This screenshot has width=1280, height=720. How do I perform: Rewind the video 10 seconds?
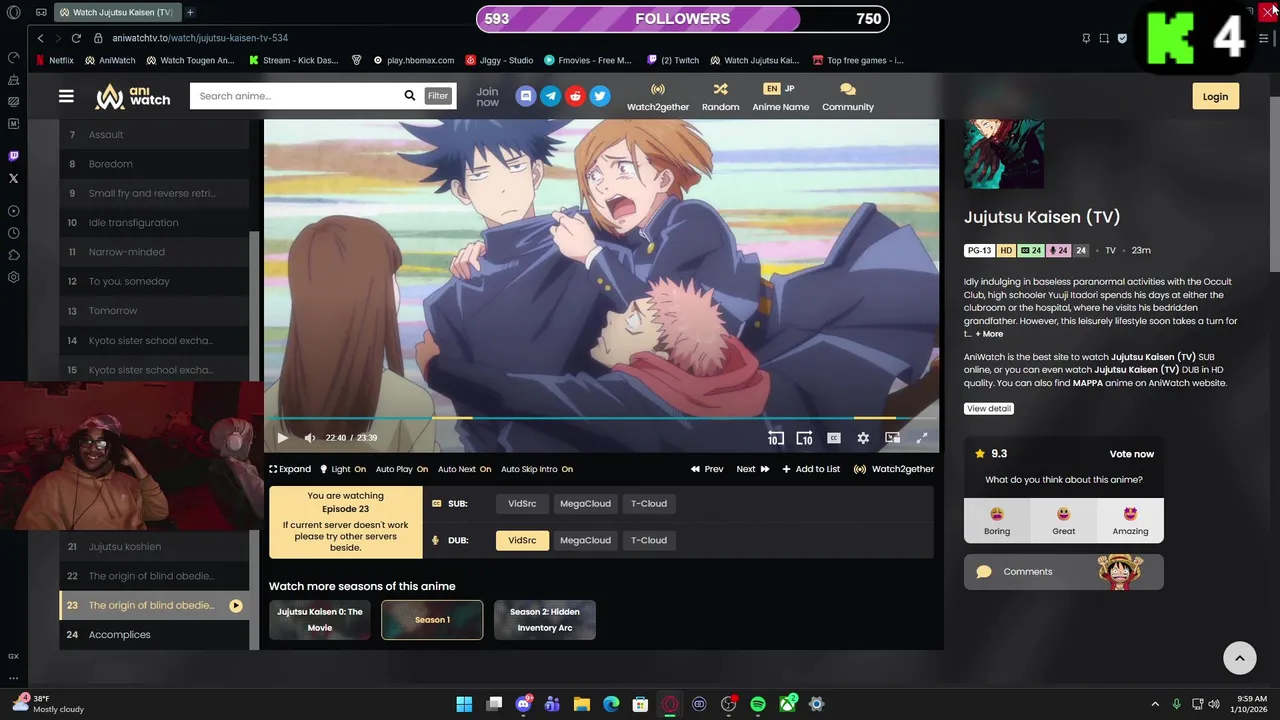[775, 438]
